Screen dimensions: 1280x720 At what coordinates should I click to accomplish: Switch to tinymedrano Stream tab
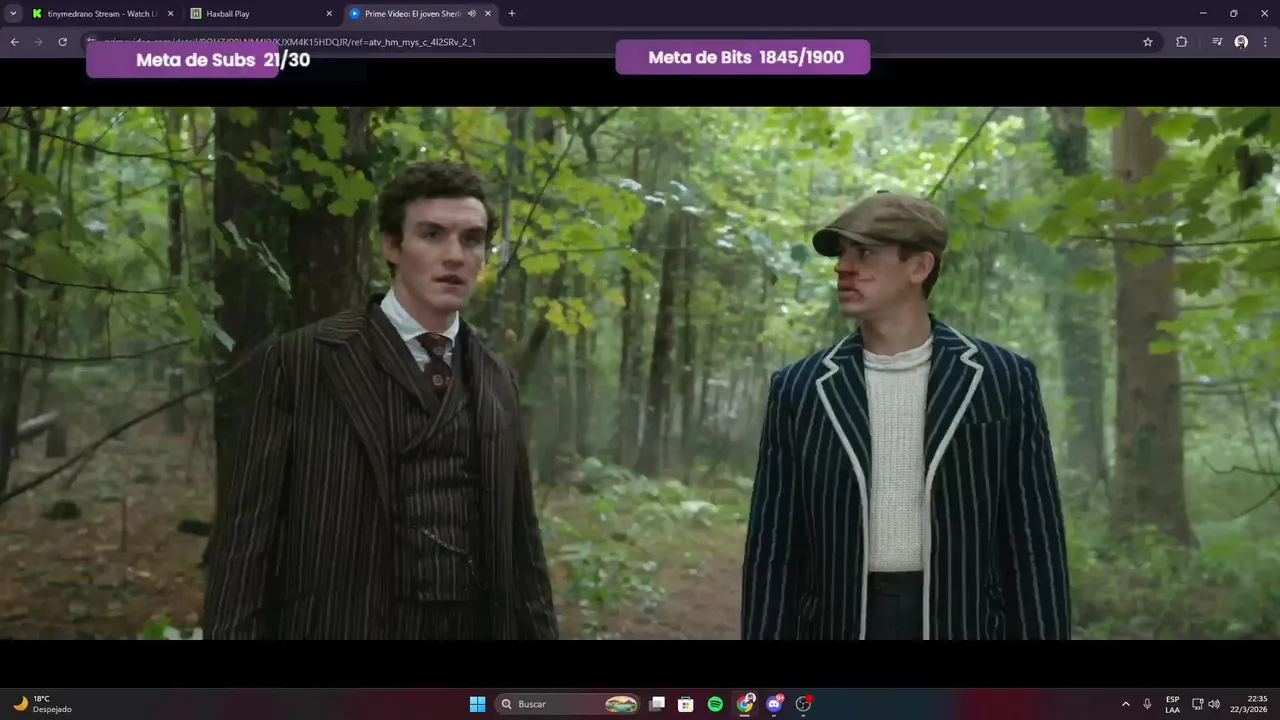tap(102, 13)
